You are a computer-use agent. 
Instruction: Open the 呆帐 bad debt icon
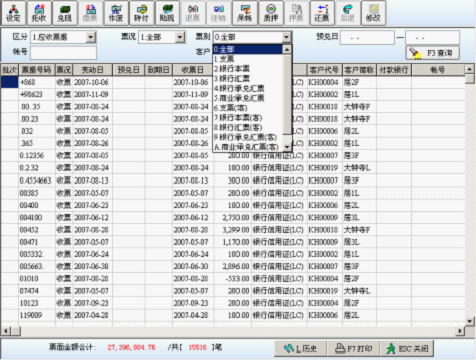pos(245,13)
